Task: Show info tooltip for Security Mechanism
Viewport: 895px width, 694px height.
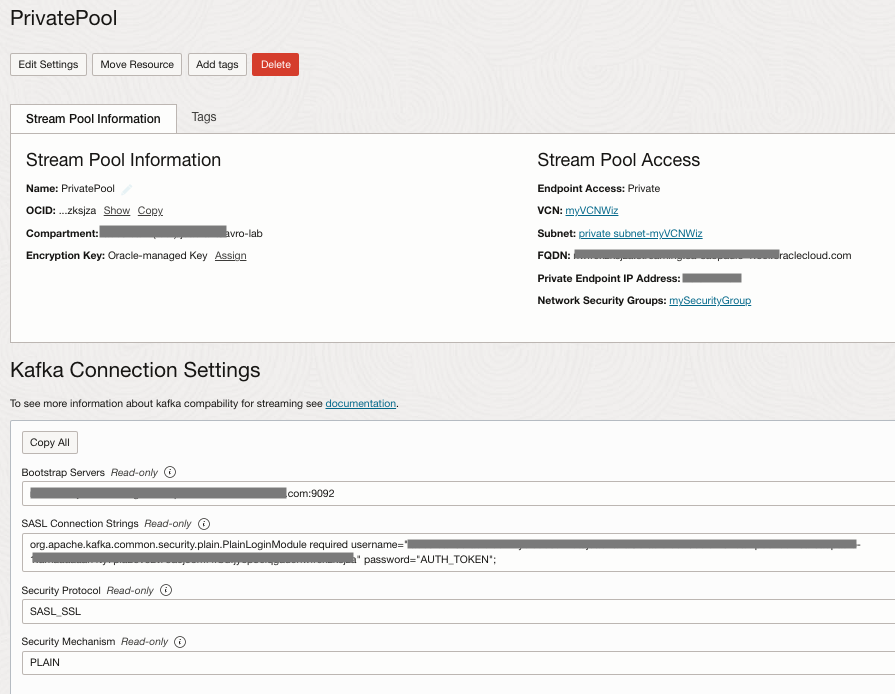Action: click(181, 641)
